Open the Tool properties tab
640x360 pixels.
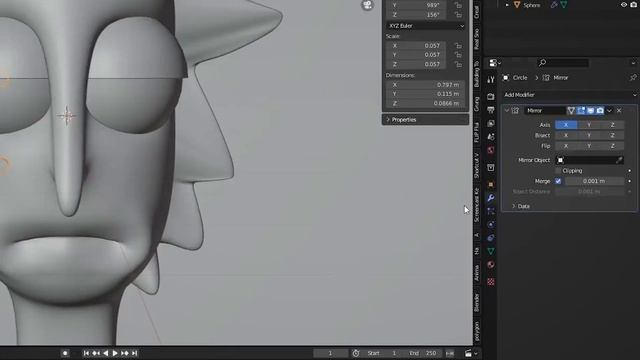point(491,79)
